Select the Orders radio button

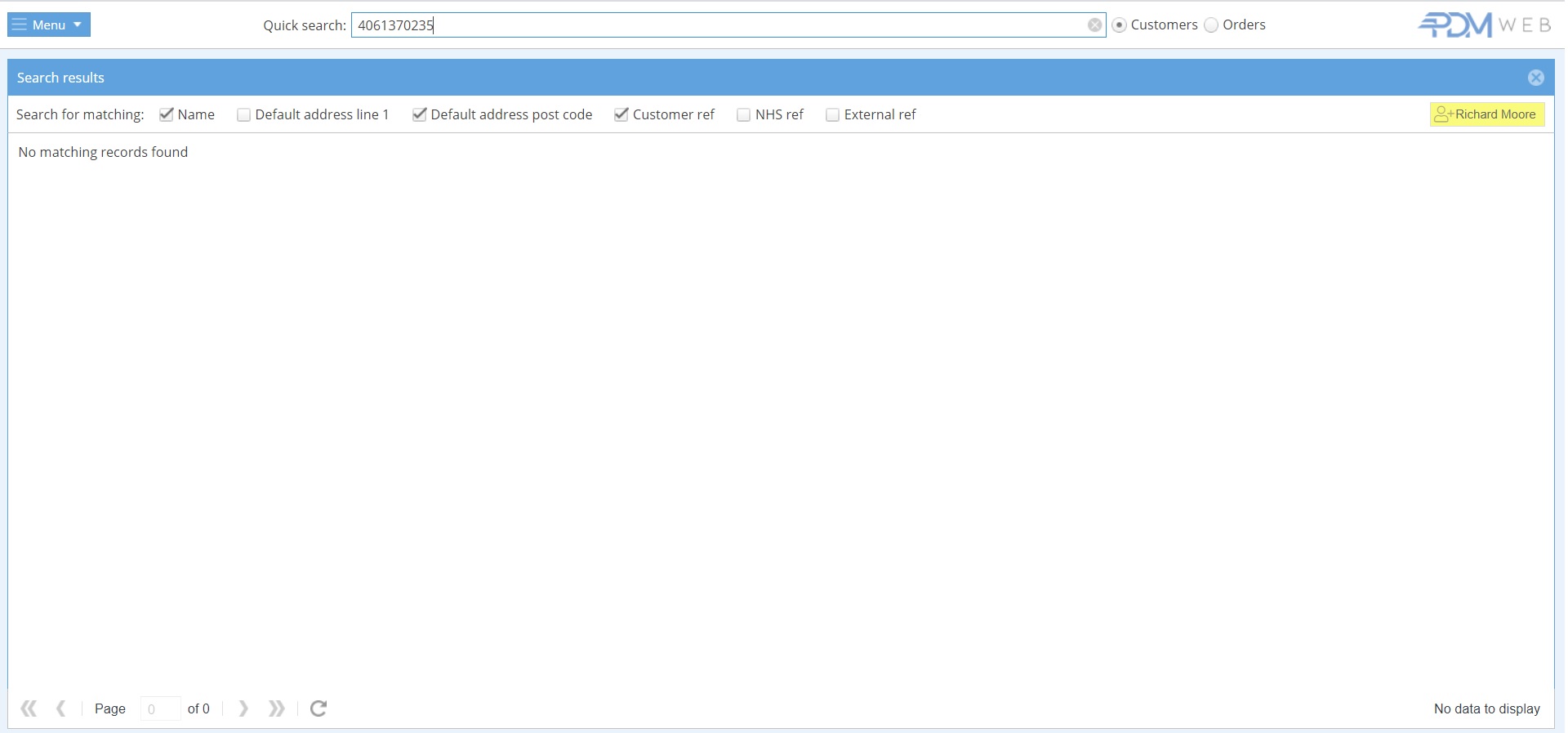1211,25
